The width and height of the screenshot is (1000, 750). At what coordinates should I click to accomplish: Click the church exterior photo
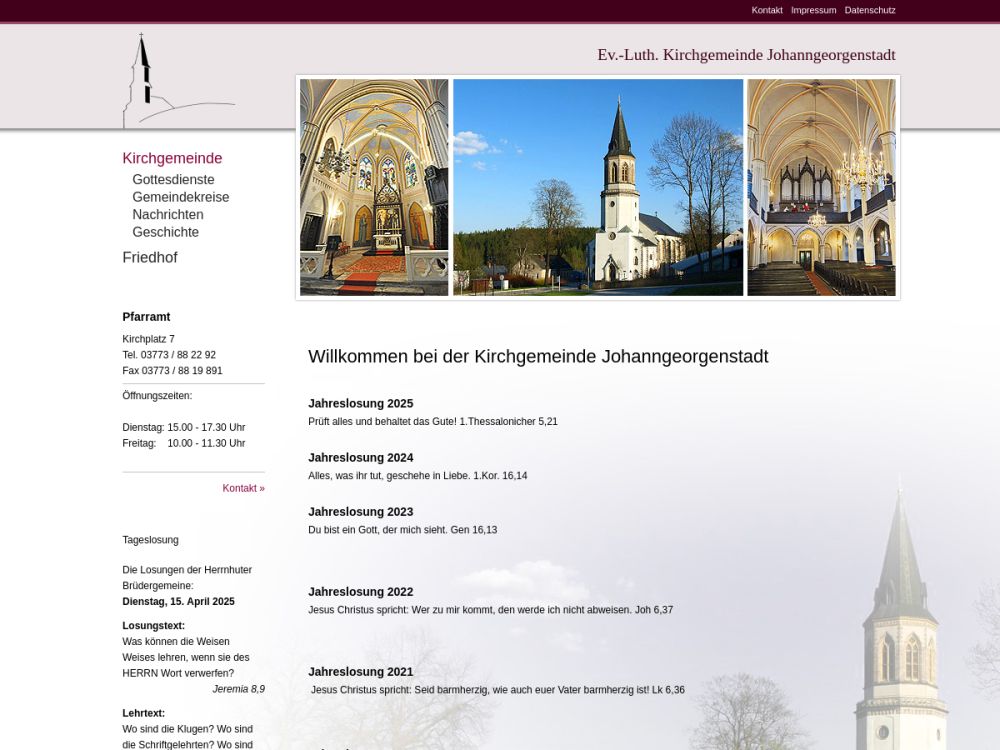597,187
